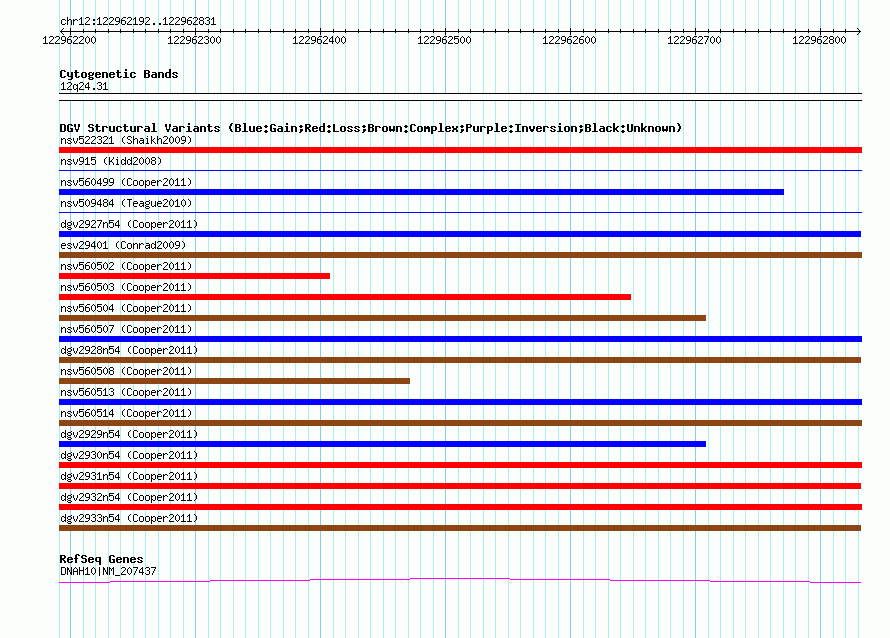Click the dgv2932n54 (Cooper2011) label
The height and width of the screenshot is (638, 890).
tap(129, 497)
